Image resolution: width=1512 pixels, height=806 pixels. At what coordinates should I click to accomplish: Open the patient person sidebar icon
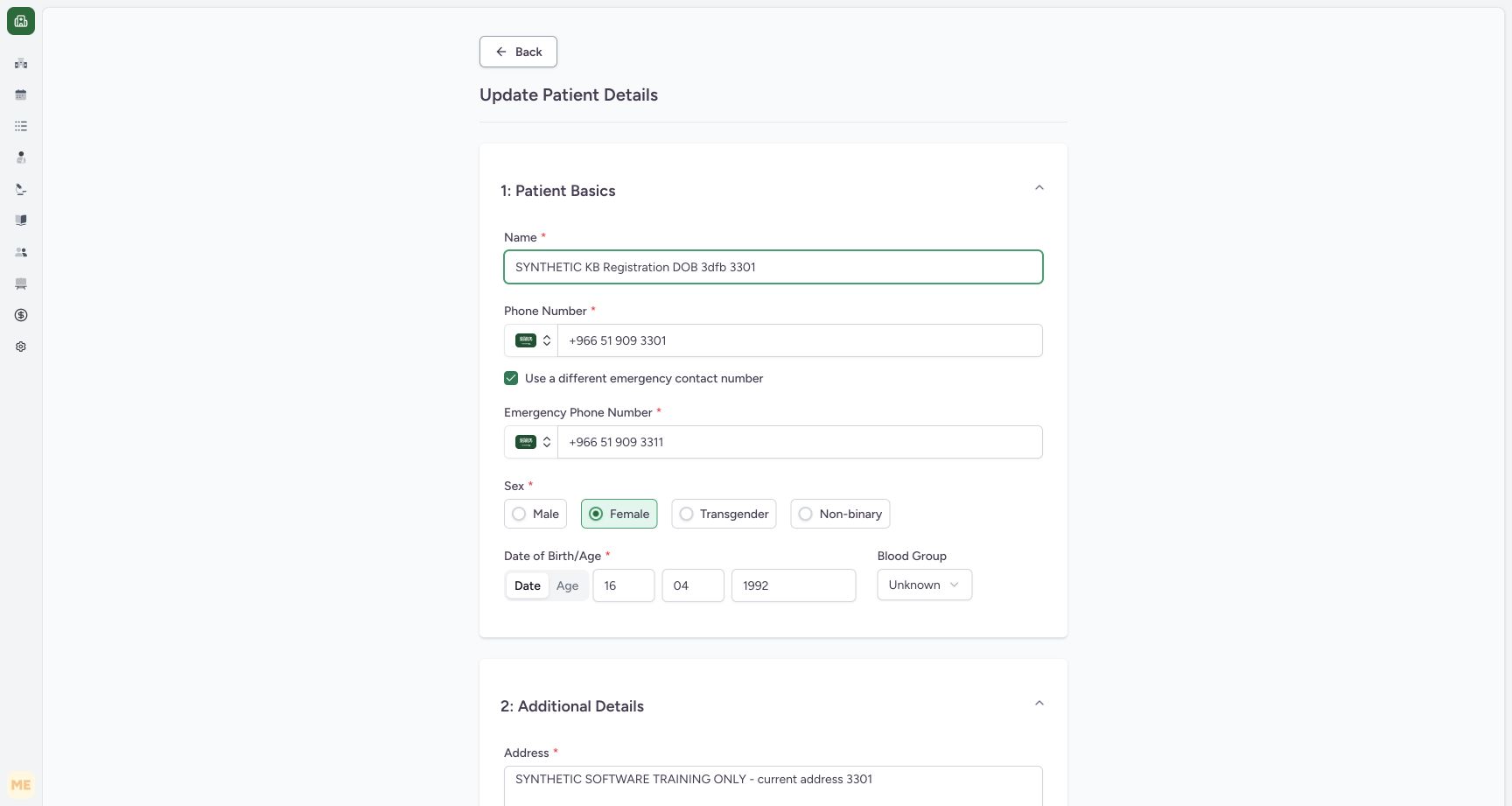coord(21,158)
